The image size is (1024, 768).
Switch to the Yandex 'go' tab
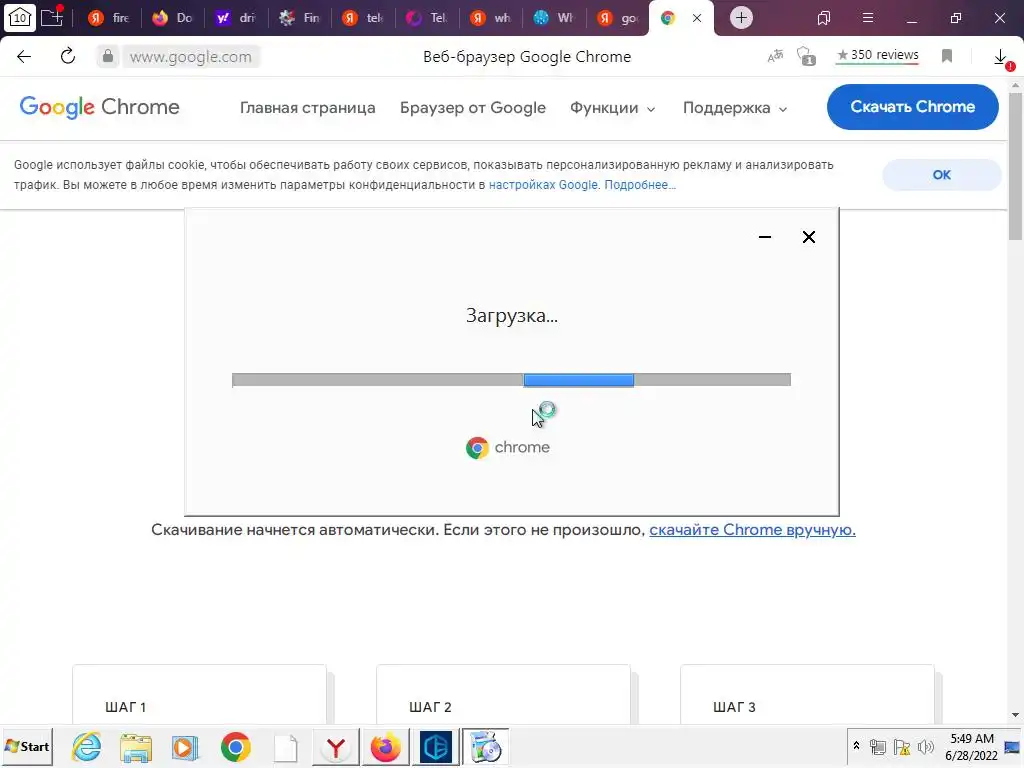[x=618, y=18]
